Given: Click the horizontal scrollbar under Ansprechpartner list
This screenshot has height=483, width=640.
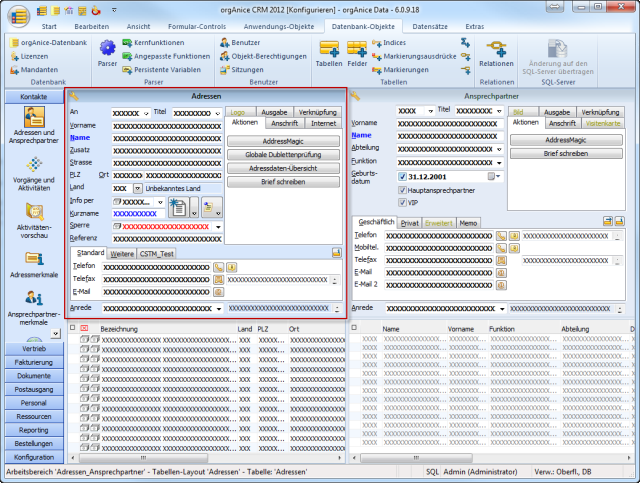Looking at the screenshot, I should coord(416,458).
